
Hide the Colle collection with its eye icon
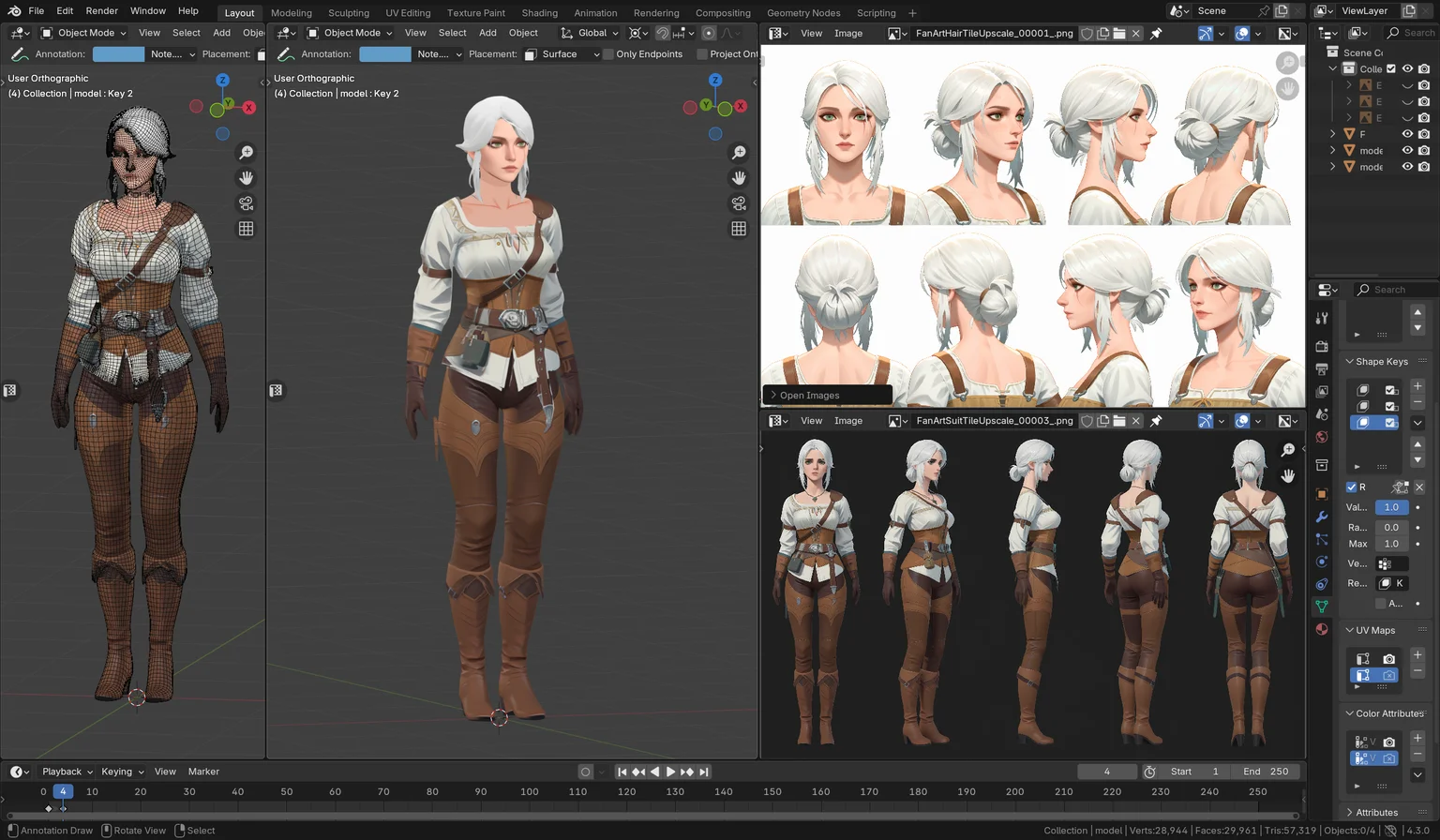[x=1407, y=68]
